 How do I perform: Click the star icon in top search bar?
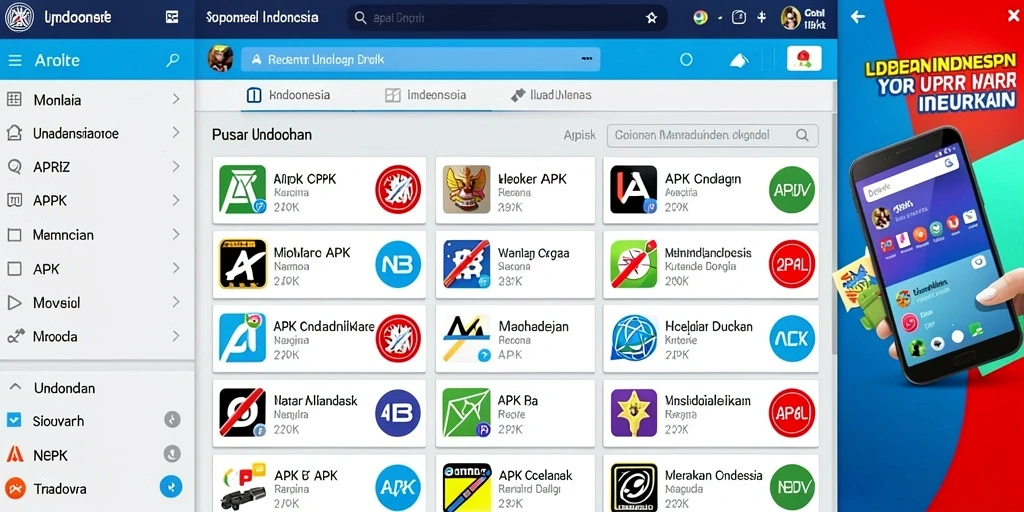click(x=651, y=18)
